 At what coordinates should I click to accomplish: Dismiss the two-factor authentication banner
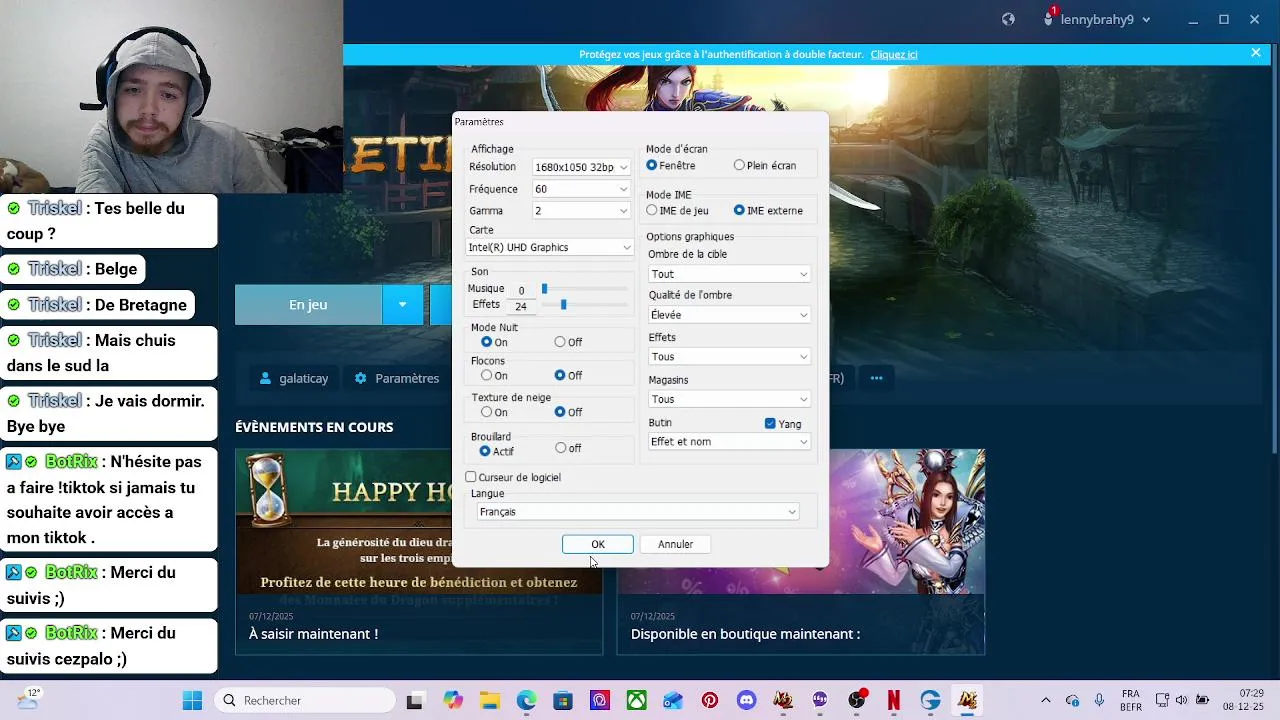point(1256,53)
